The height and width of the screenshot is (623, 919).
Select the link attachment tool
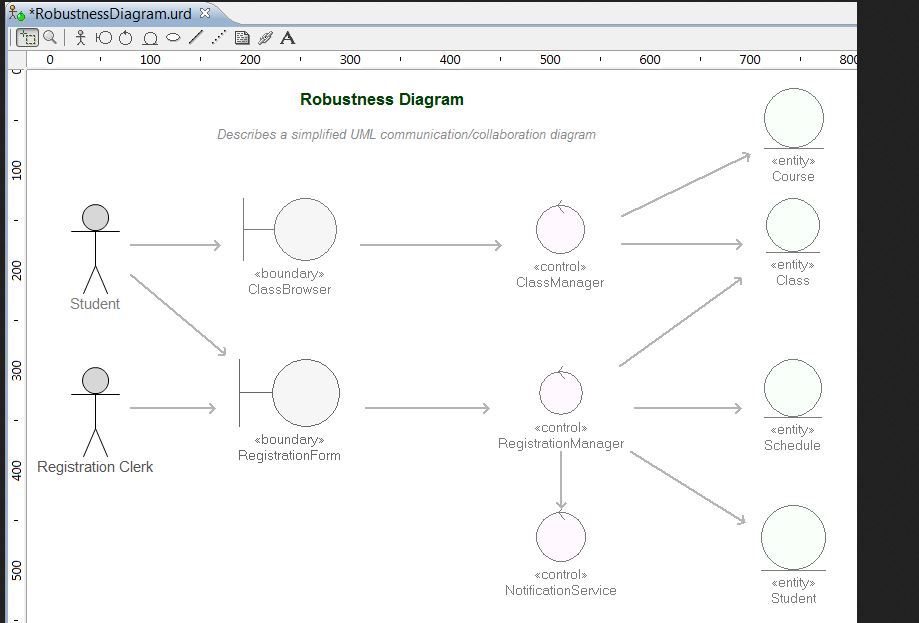coord(265,38)
